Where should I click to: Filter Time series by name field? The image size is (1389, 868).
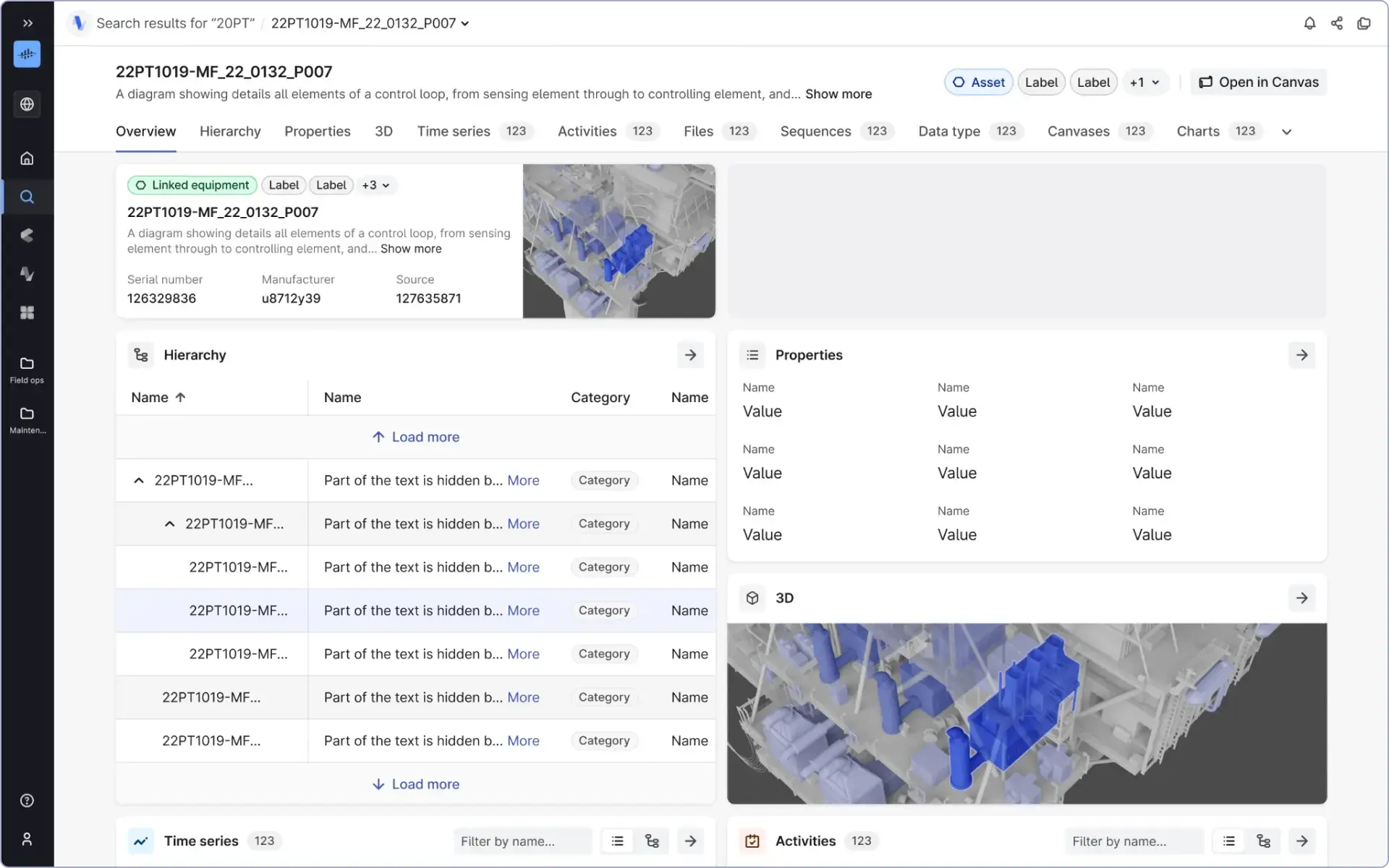tap(522, 841)
